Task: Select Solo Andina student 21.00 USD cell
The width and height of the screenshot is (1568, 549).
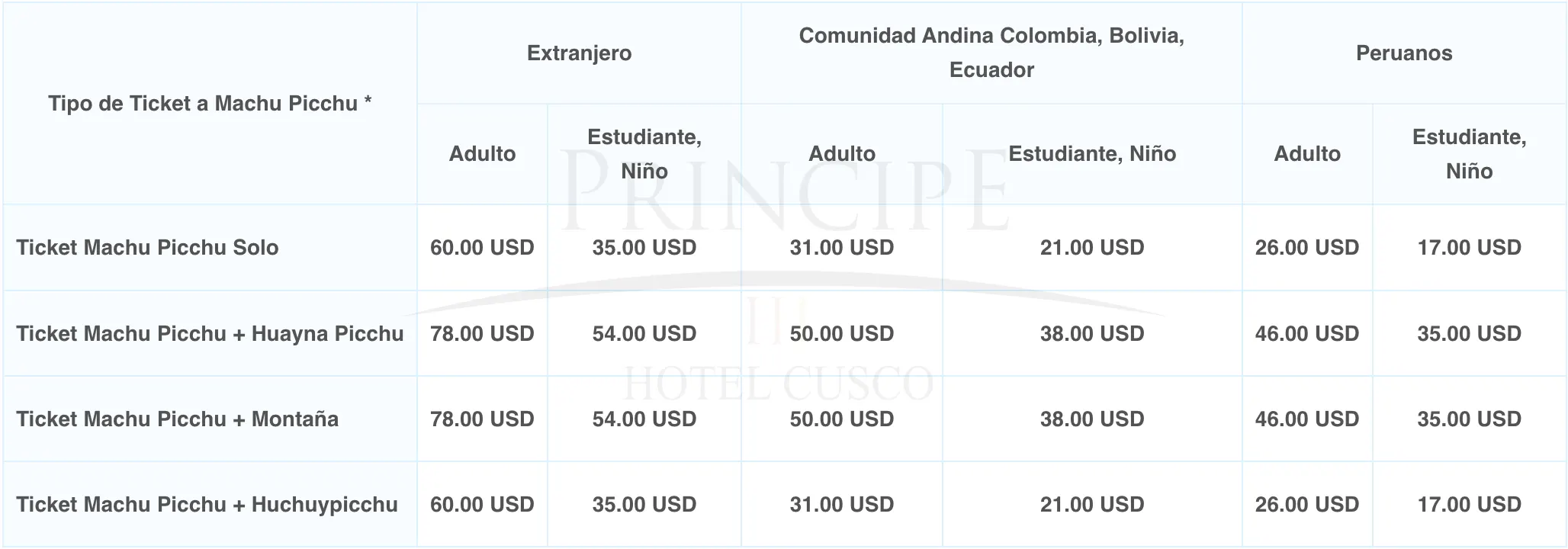Action: point(1092,248)
